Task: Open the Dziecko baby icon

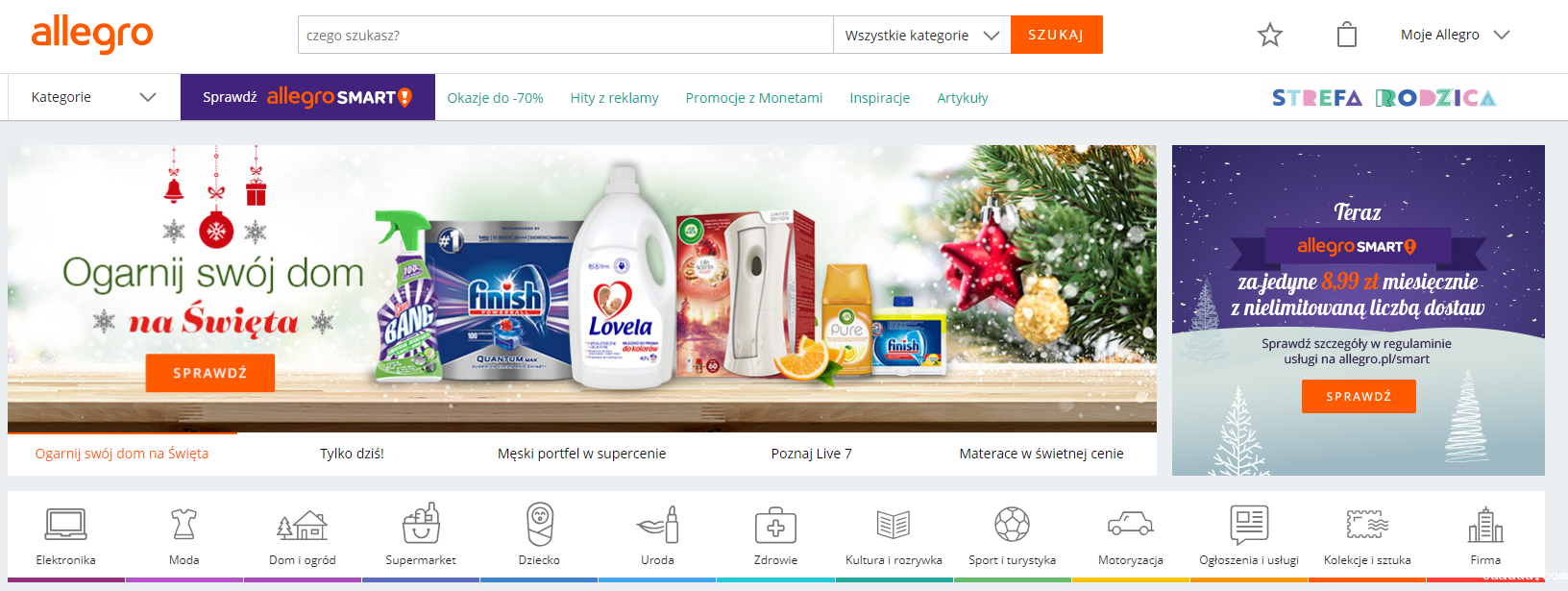Action: point(540,525)
